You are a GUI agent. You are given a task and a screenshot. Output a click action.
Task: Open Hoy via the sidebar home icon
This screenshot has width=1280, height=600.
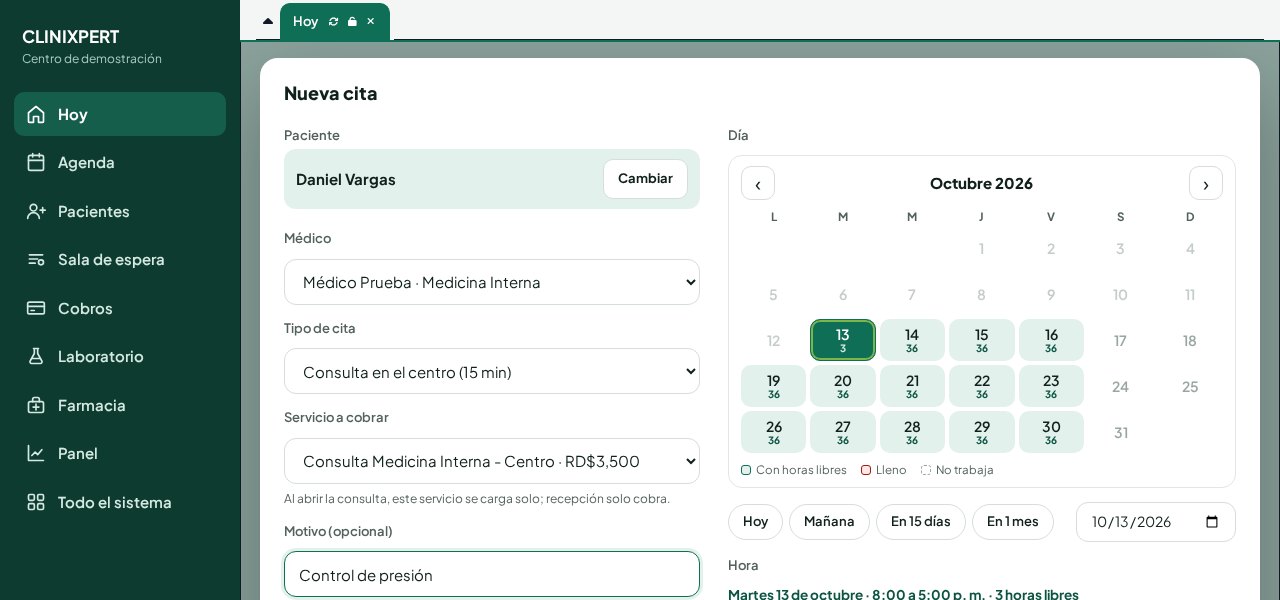coord(36,114)
